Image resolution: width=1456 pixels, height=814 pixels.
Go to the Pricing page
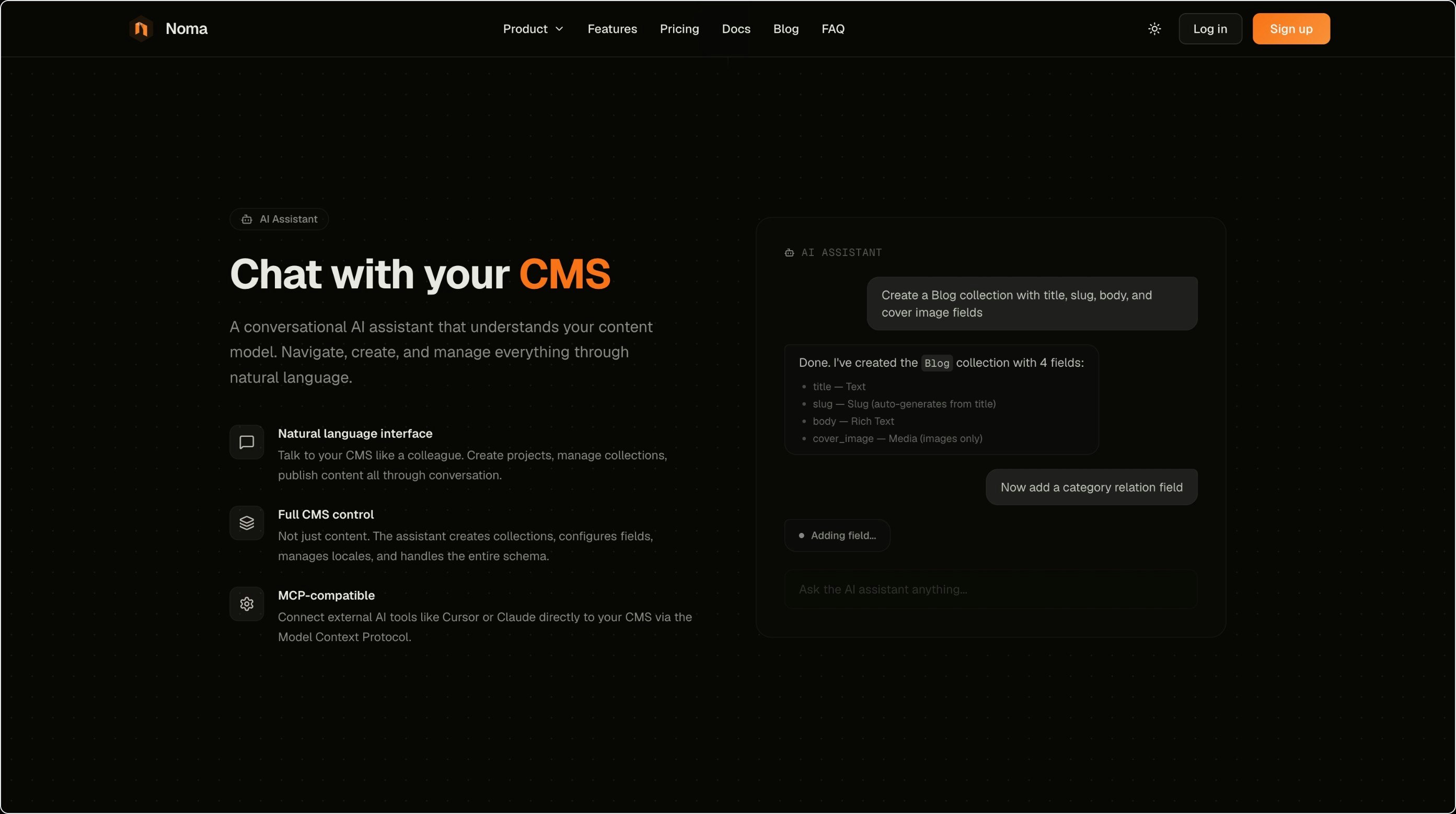click(679, 29)
